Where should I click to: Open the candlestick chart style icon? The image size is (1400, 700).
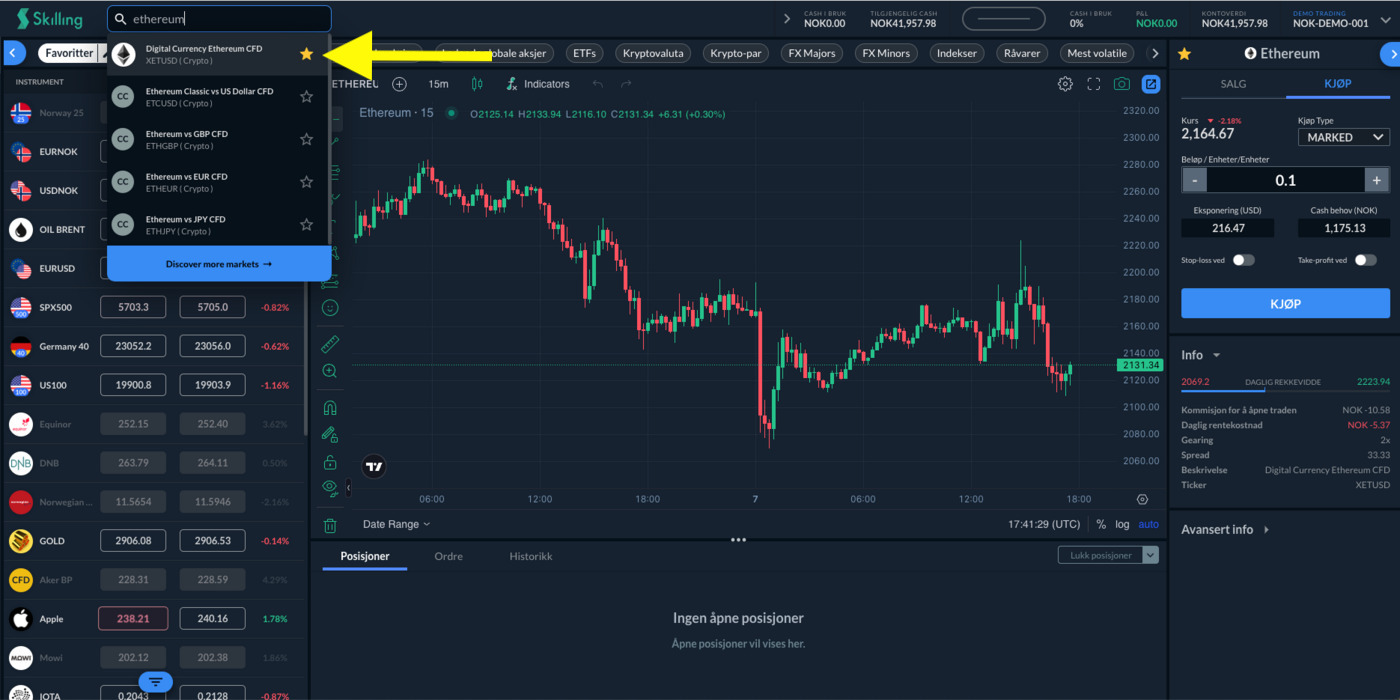[476, 84]
